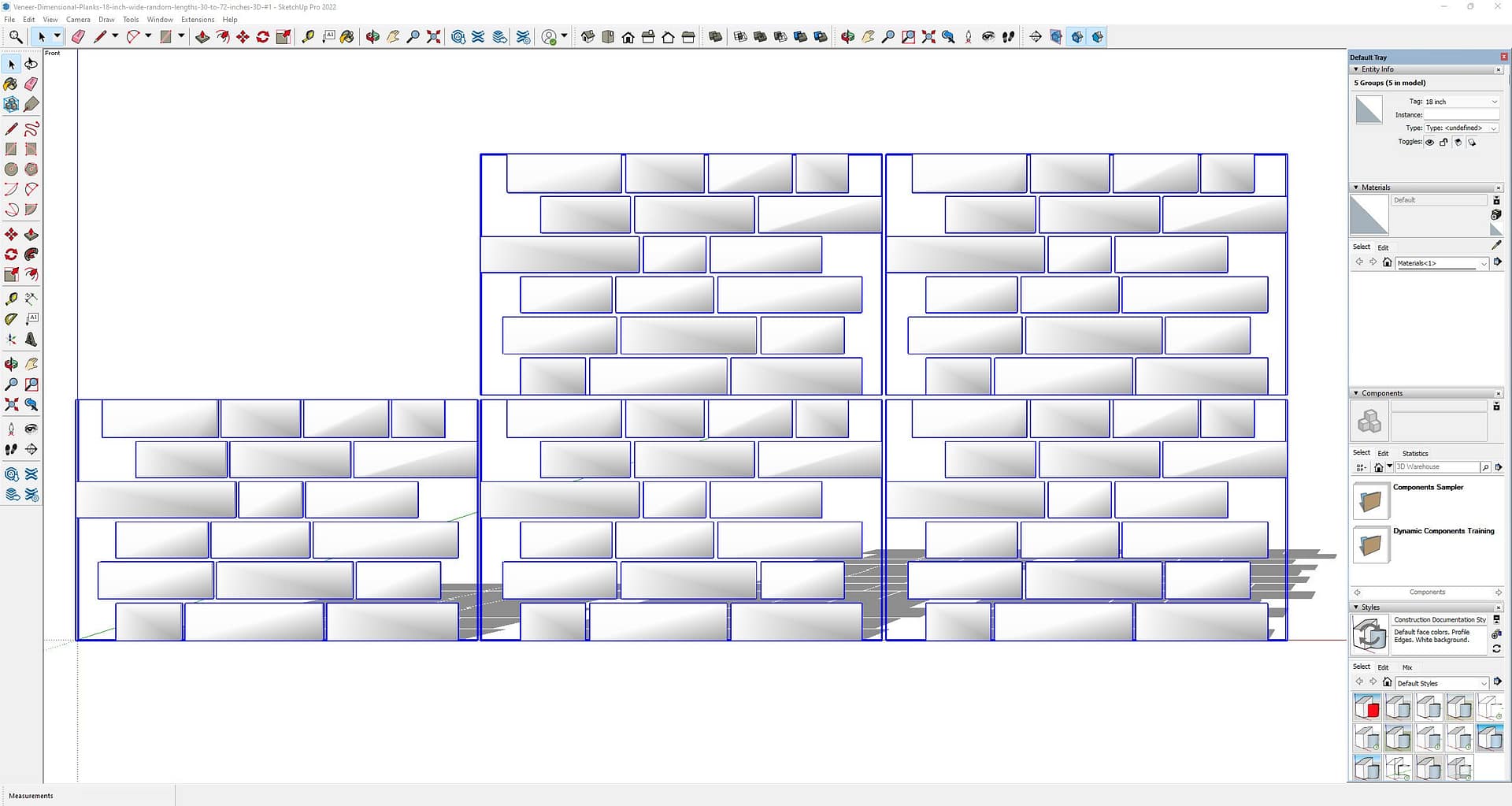Select the Paint Bucket tool in left toolbar
Screen dimensions: 1512x806
[11, 84]
